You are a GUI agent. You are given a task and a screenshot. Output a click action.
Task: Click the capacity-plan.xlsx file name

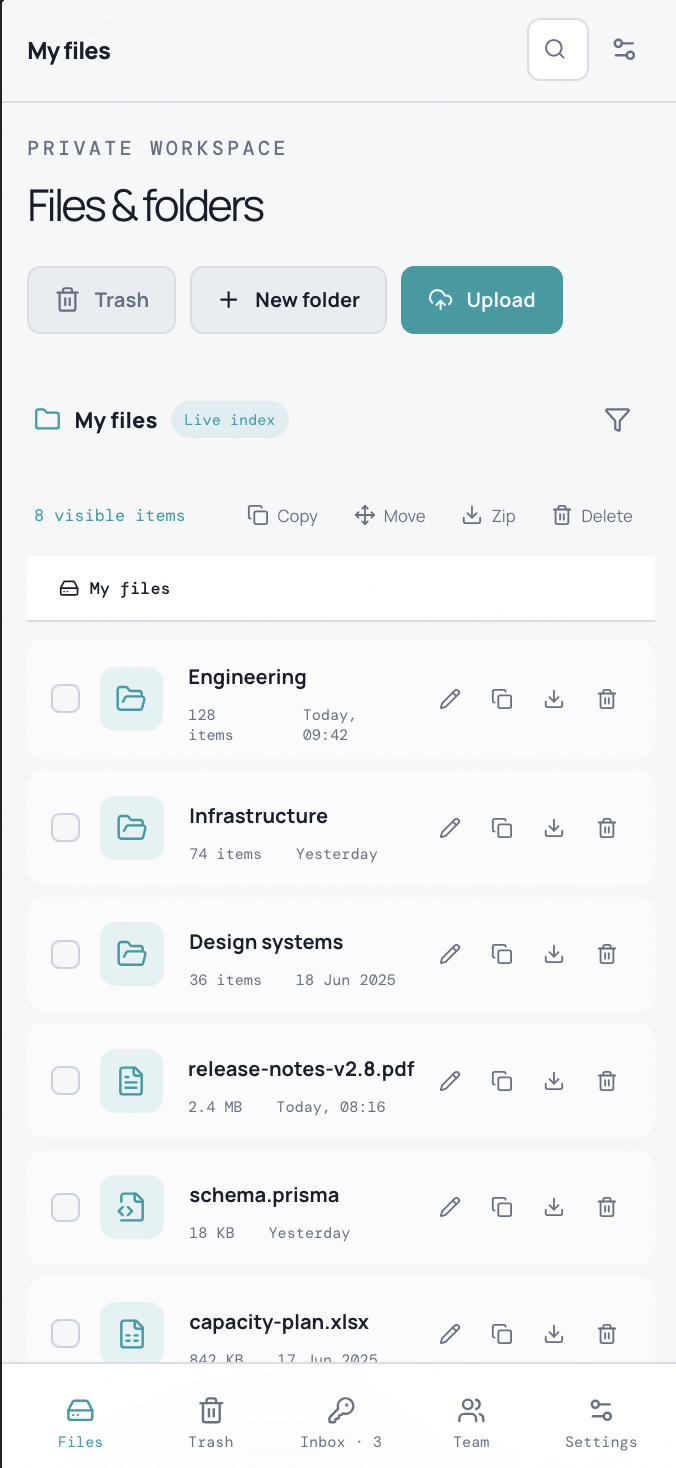point(279,1322)
